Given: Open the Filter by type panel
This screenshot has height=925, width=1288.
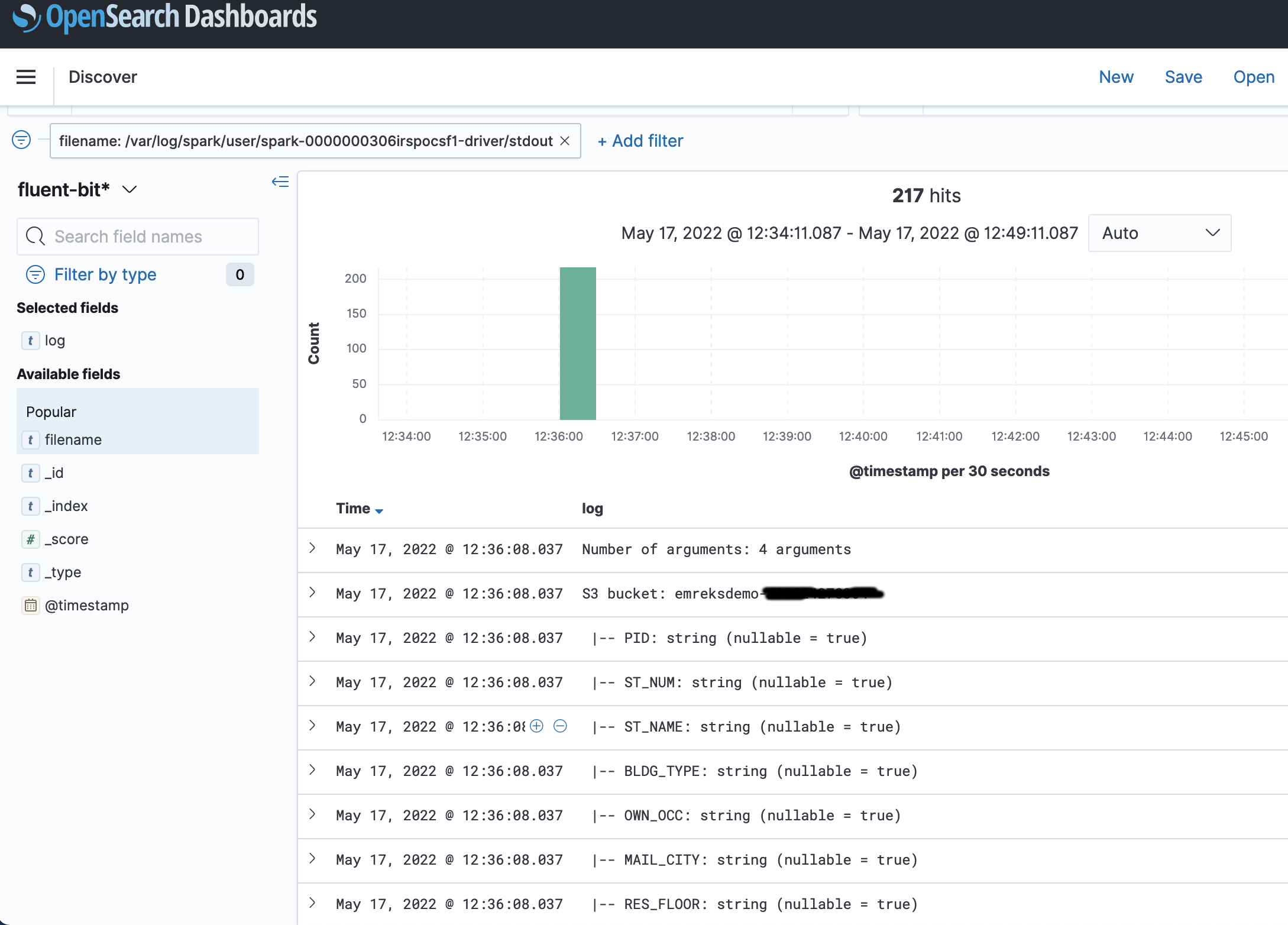Looking at the screenshot, I should tap(105, 274).
